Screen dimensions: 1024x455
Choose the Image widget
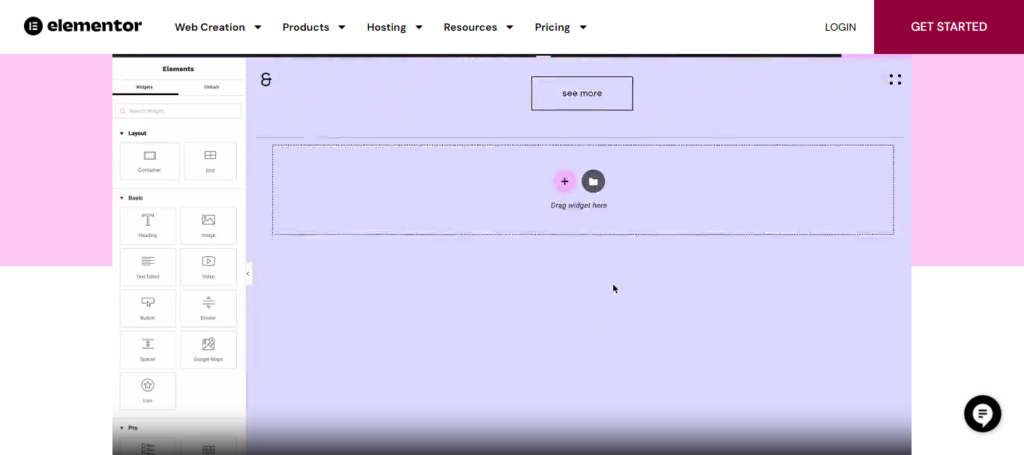(x=208, y=225)
